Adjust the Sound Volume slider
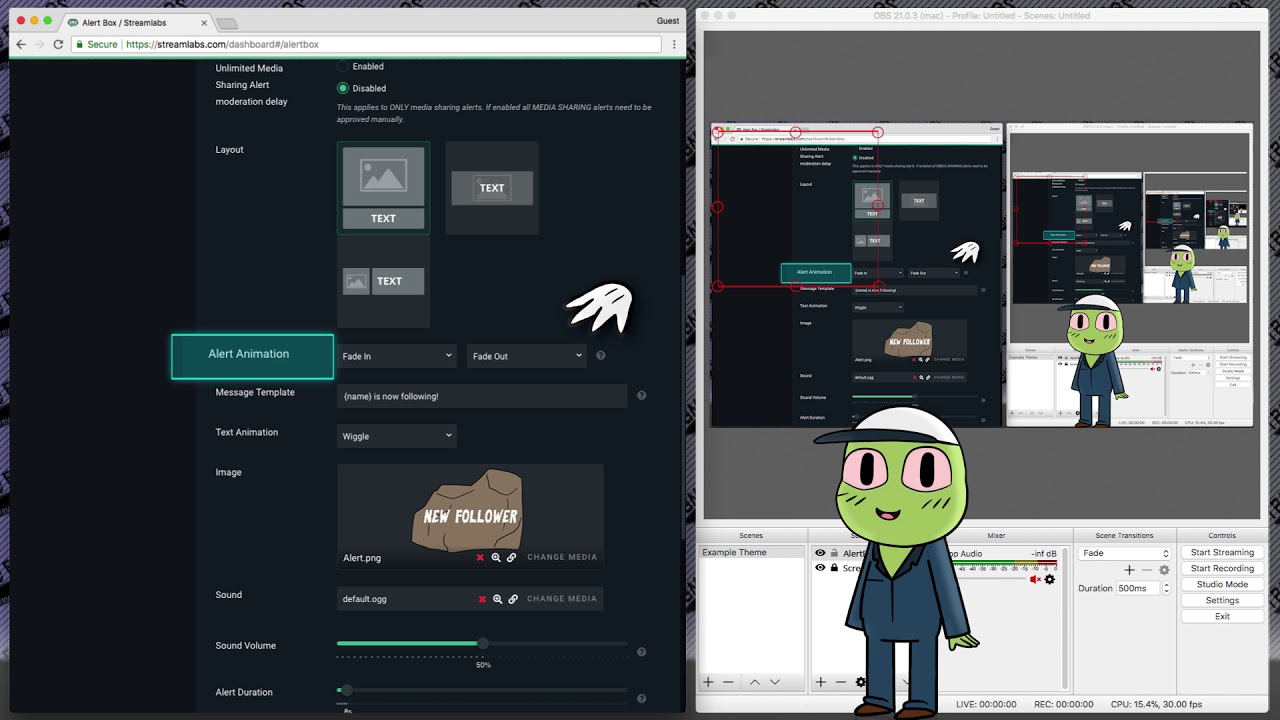This screenshot has width=1280, height=720. point(483,644)
